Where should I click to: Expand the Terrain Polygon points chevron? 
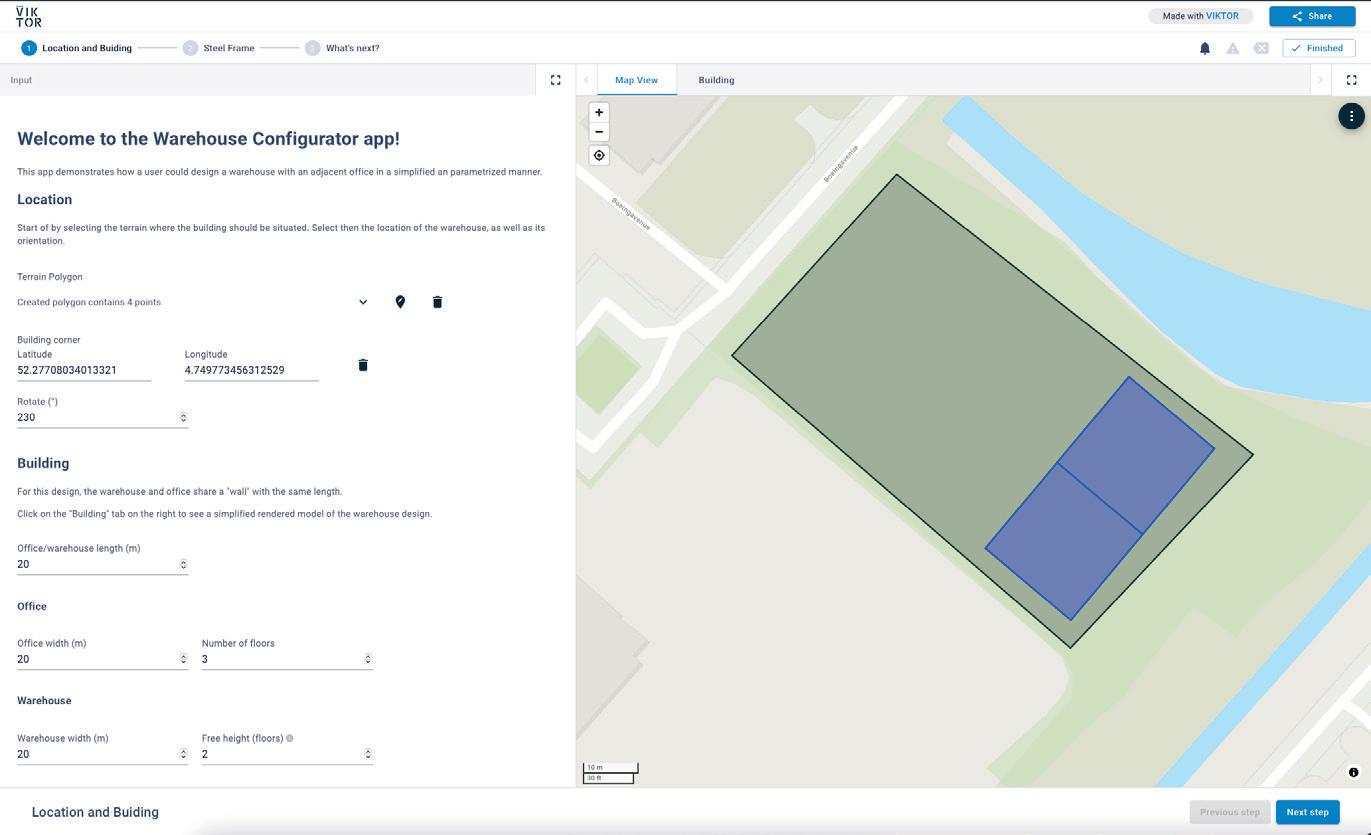363,302
